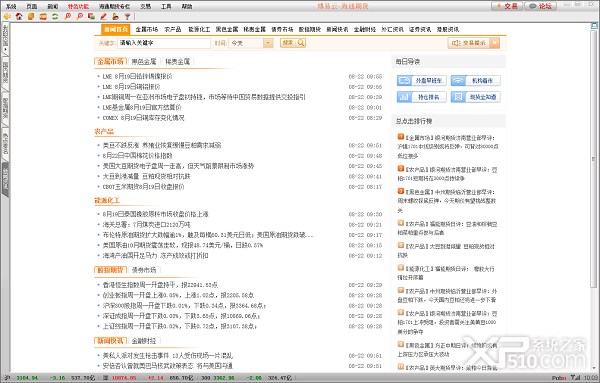Select the 债券市场 sub-tab
600x383 pixels.
point(144,270)
